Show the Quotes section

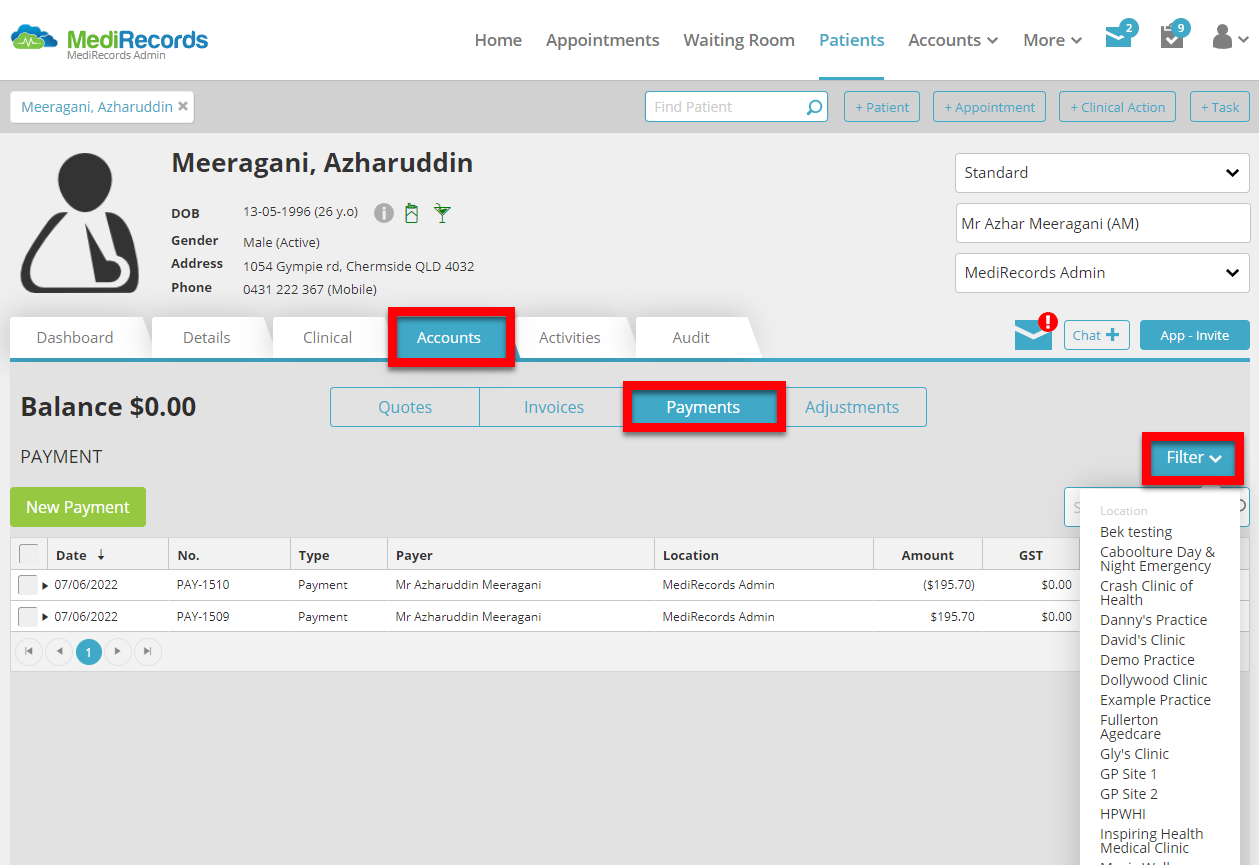pyautogui.click(x=405, y=407)
